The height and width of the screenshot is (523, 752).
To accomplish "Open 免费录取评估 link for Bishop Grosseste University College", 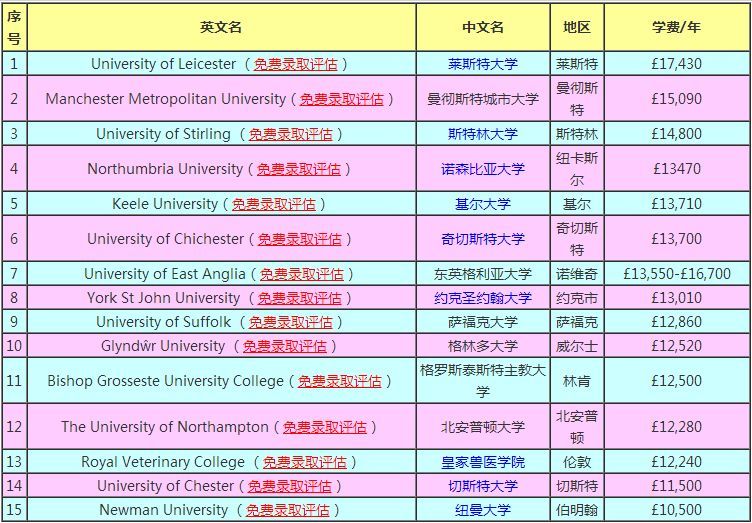I will click(340, 381).
